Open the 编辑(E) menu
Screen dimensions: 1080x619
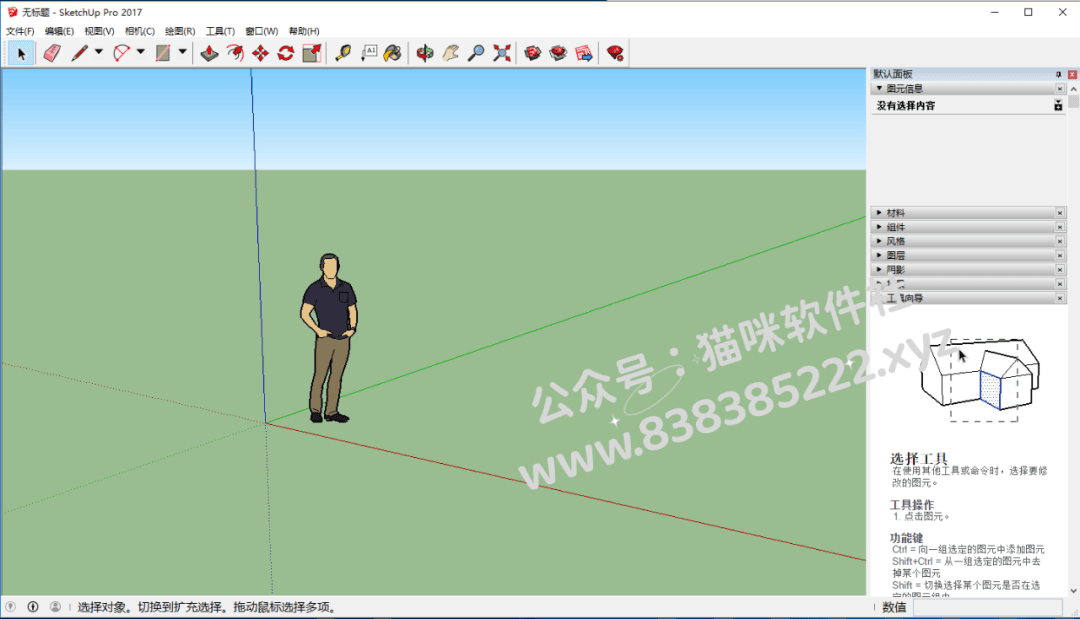click(59, 31)
